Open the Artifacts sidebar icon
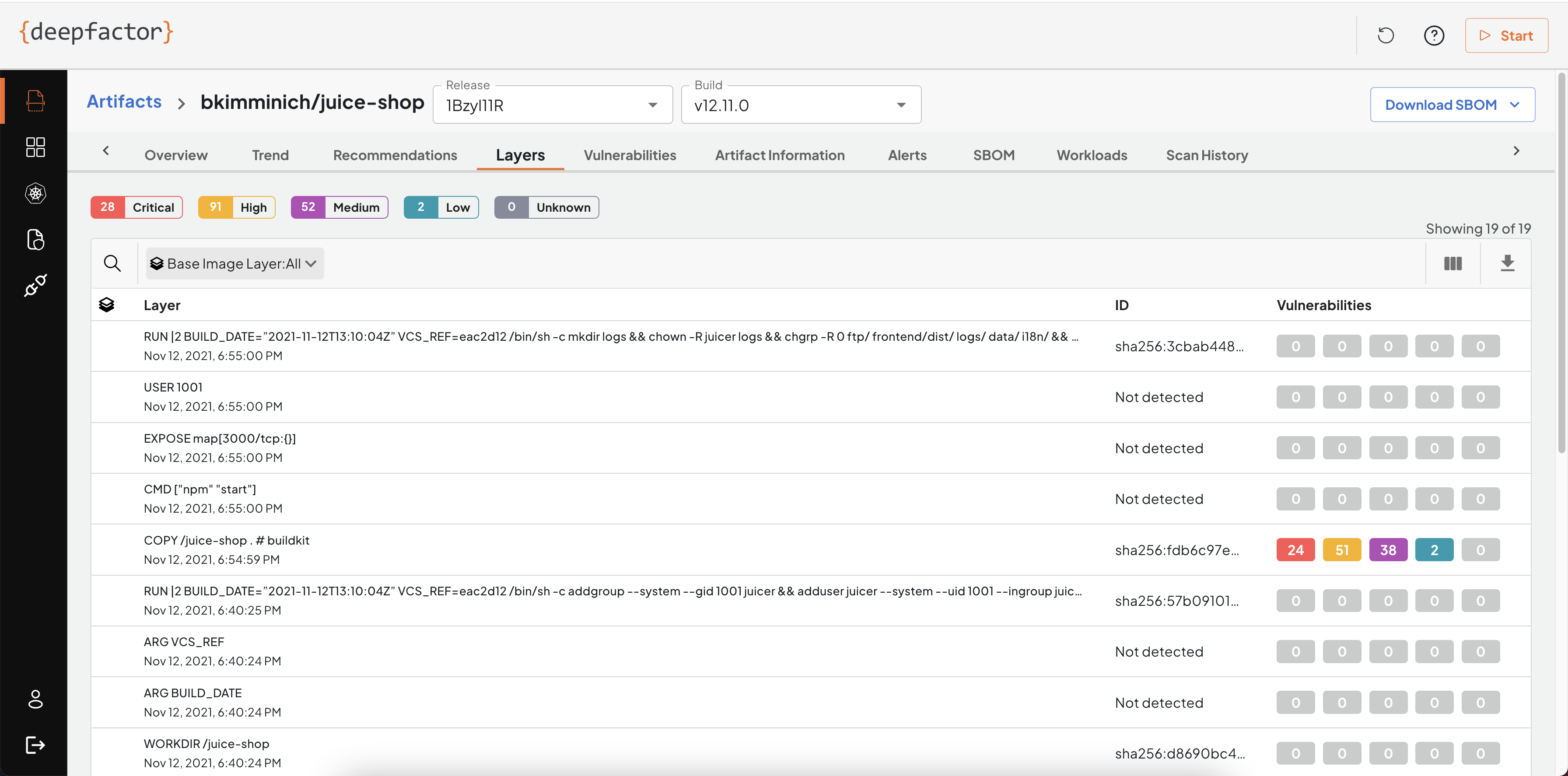Viewport: 1568px width, 776px height. click(35, 101)
